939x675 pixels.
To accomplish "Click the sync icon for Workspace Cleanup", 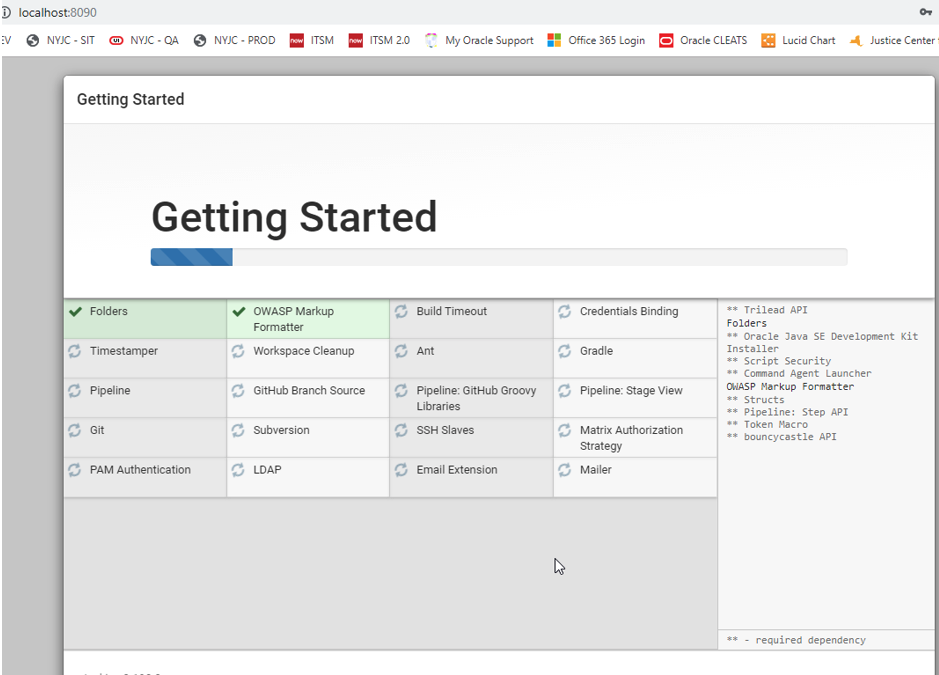I will tap(238, 351).
